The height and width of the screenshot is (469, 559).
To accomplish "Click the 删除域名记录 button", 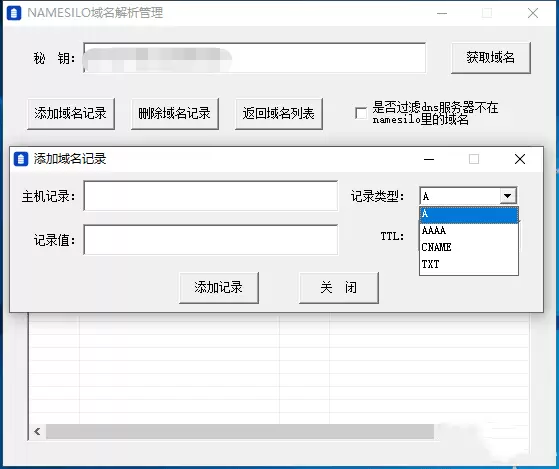I will pos(175,114).
